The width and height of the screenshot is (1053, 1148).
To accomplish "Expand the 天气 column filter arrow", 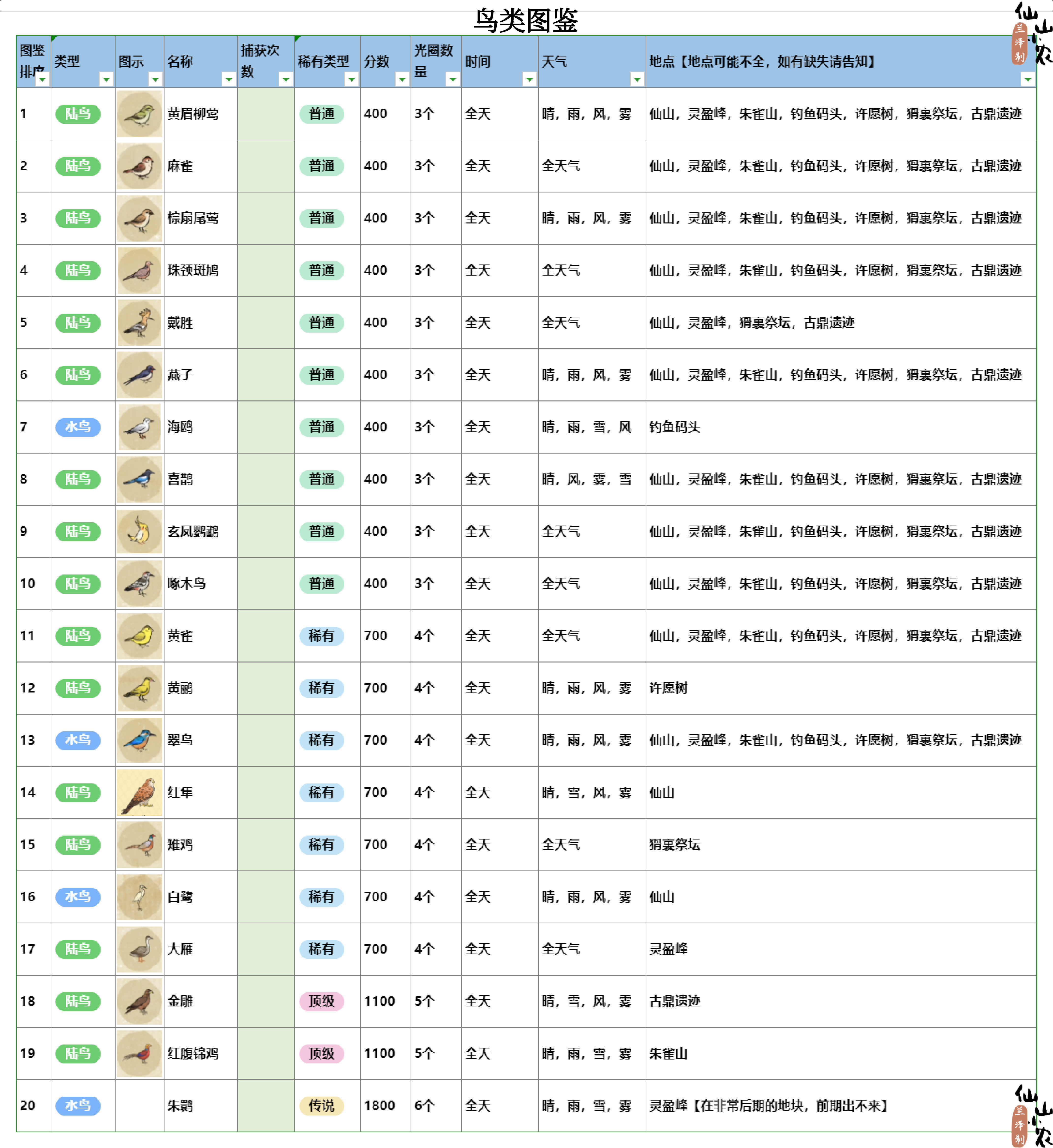I will point(637,79).
